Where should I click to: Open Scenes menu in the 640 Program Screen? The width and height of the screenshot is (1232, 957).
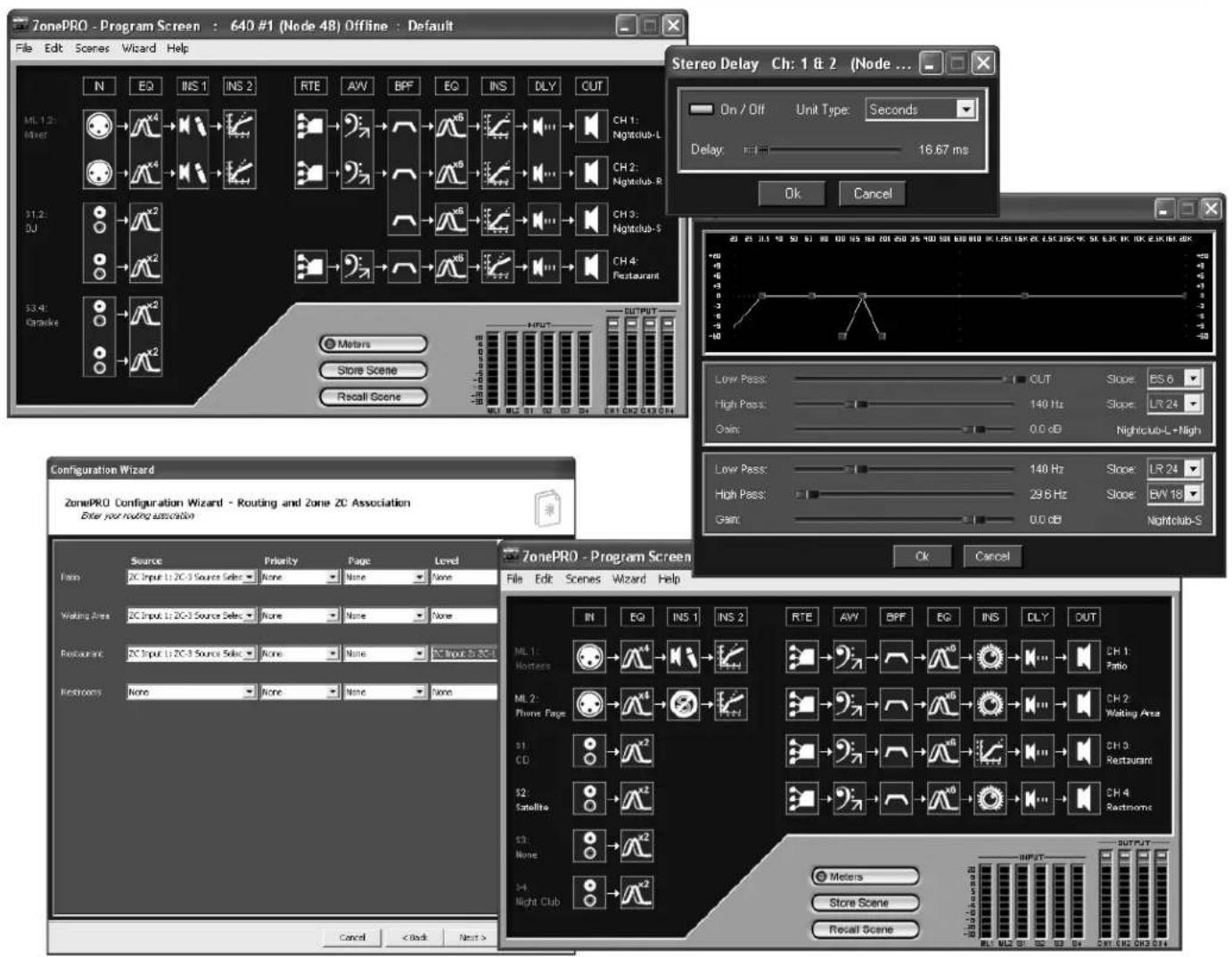point(92,48)
